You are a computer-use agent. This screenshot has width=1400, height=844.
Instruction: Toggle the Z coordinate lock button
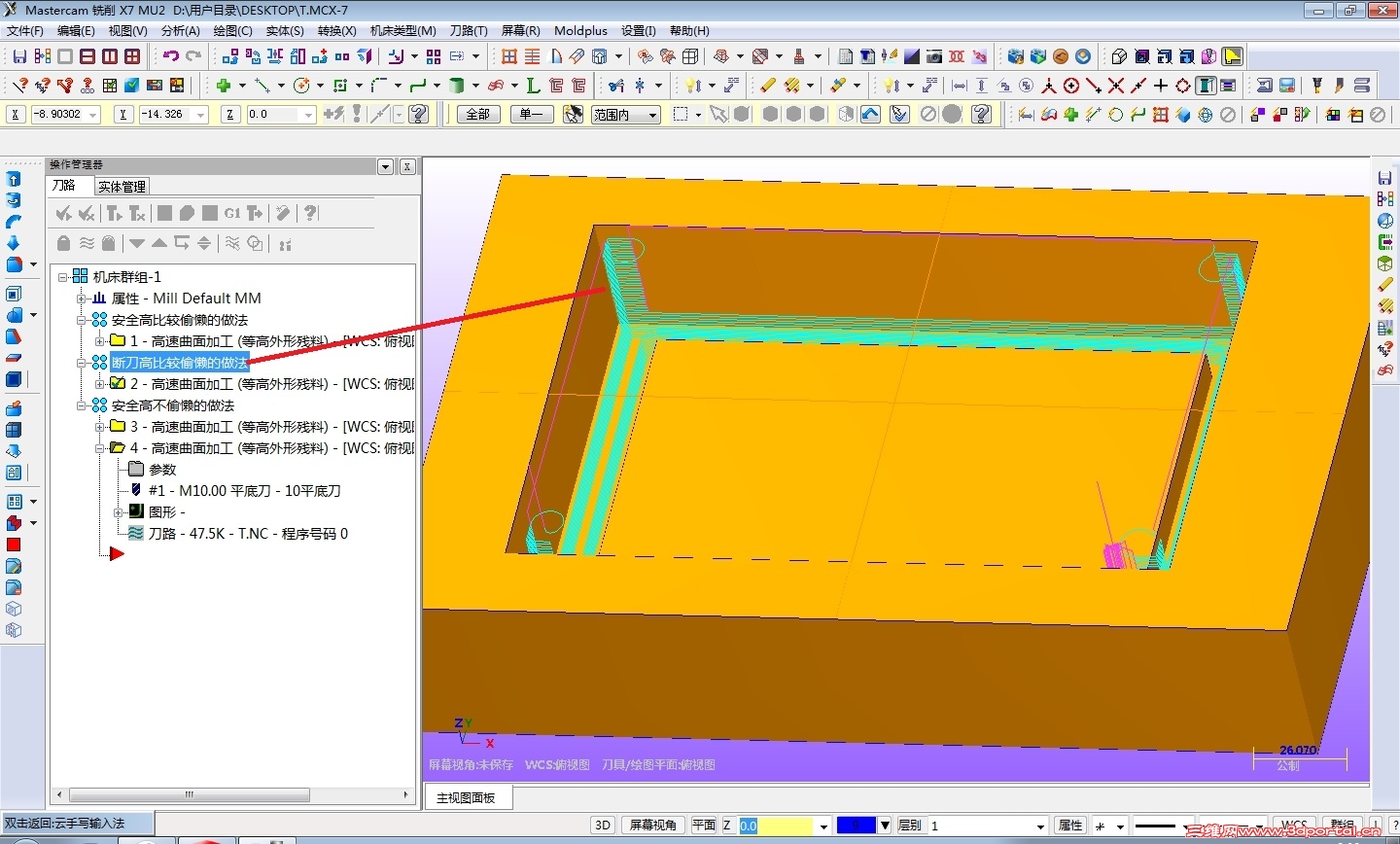229,115
